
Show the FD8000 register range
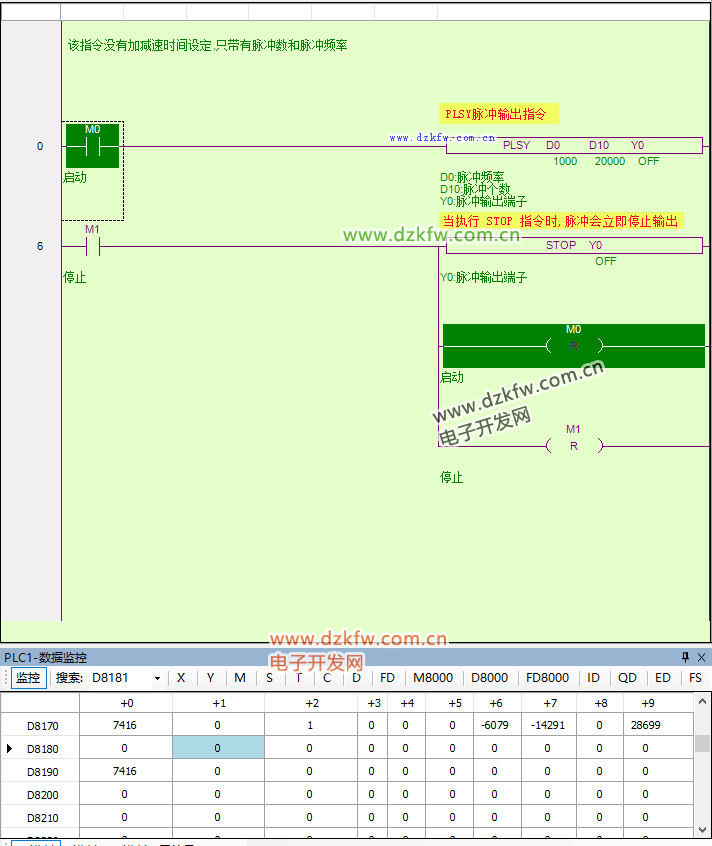click(x=548, y=678)
